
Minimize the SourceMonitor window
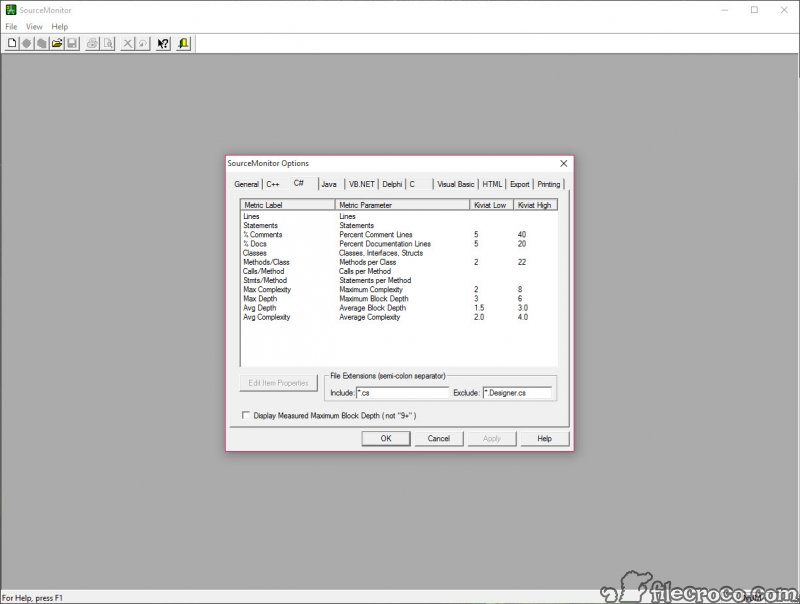(724, 10)
